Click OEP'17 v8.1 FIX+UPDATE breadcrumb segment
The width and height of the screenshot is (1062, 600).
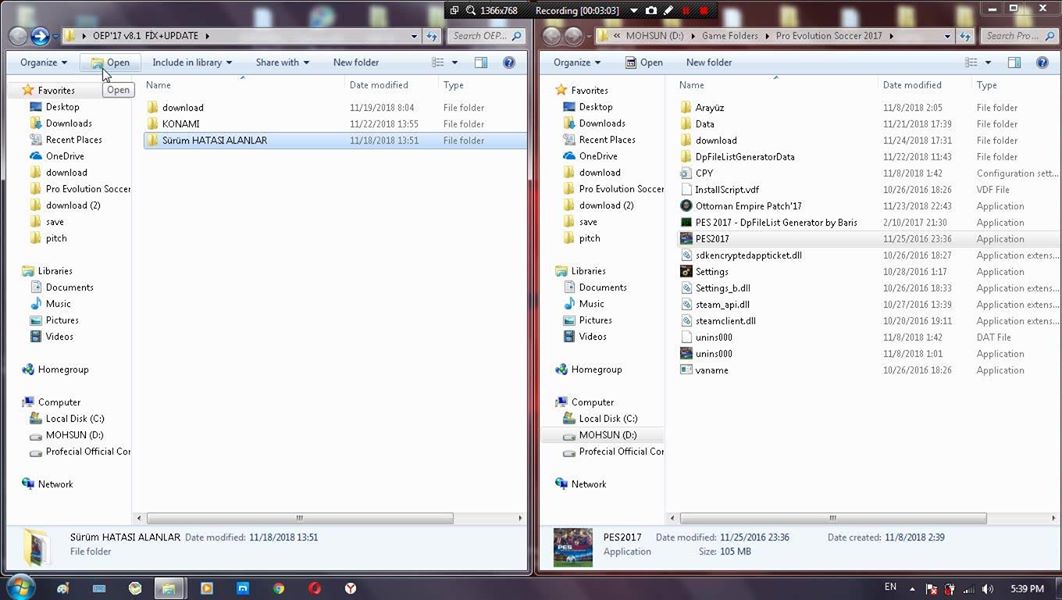point(146,36)
